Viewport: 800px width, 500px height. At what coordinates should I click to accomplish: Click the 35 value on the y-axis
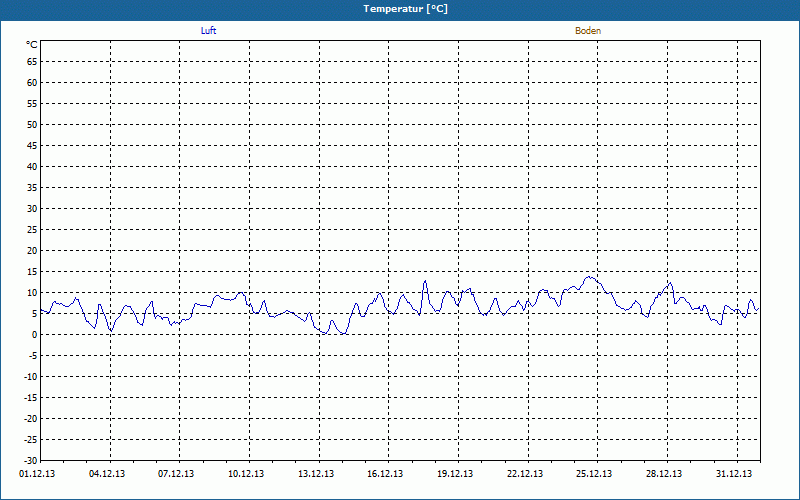[x=32, y=188]
